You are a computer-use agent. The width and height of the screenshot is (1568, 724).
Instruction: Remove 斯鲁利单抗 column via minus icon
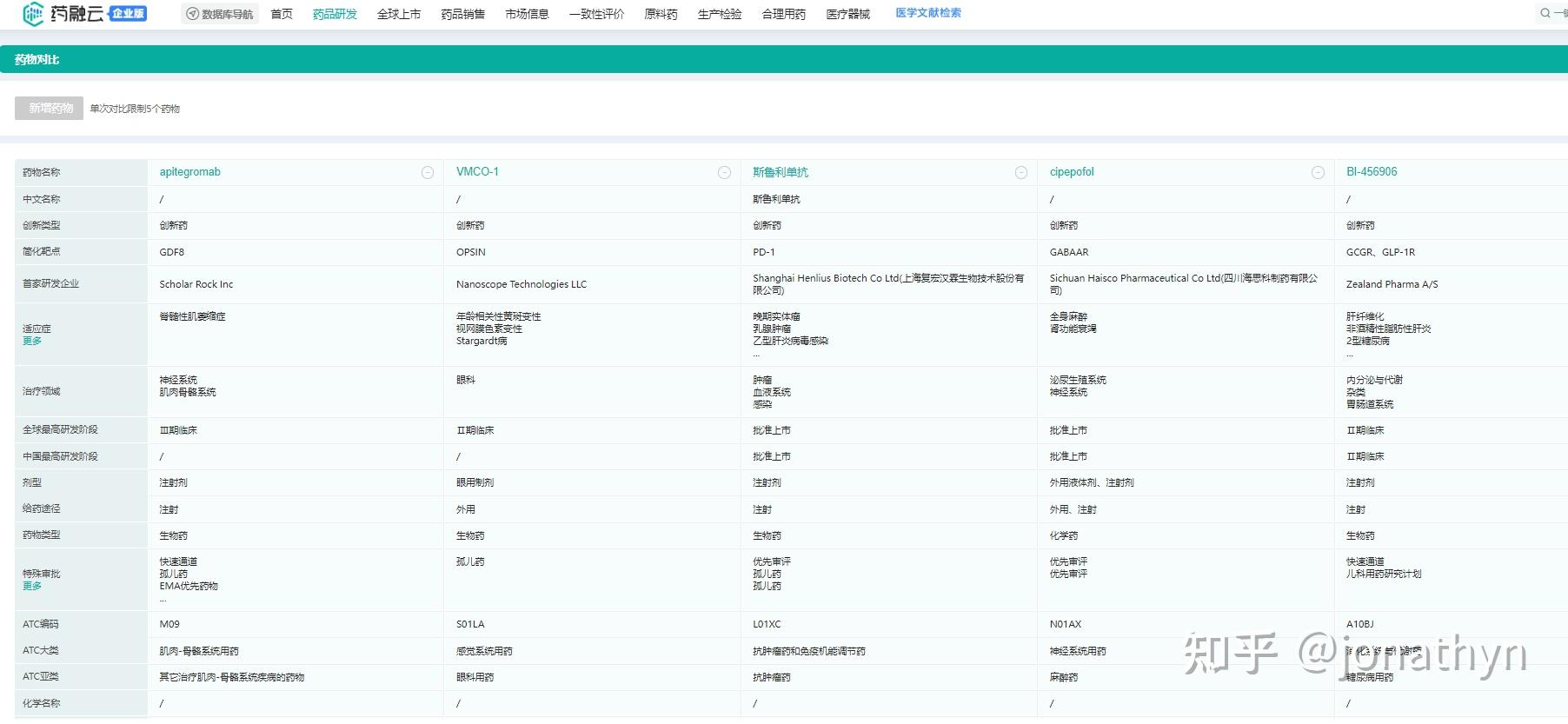pyautogui.click(x=1021, y=173)
